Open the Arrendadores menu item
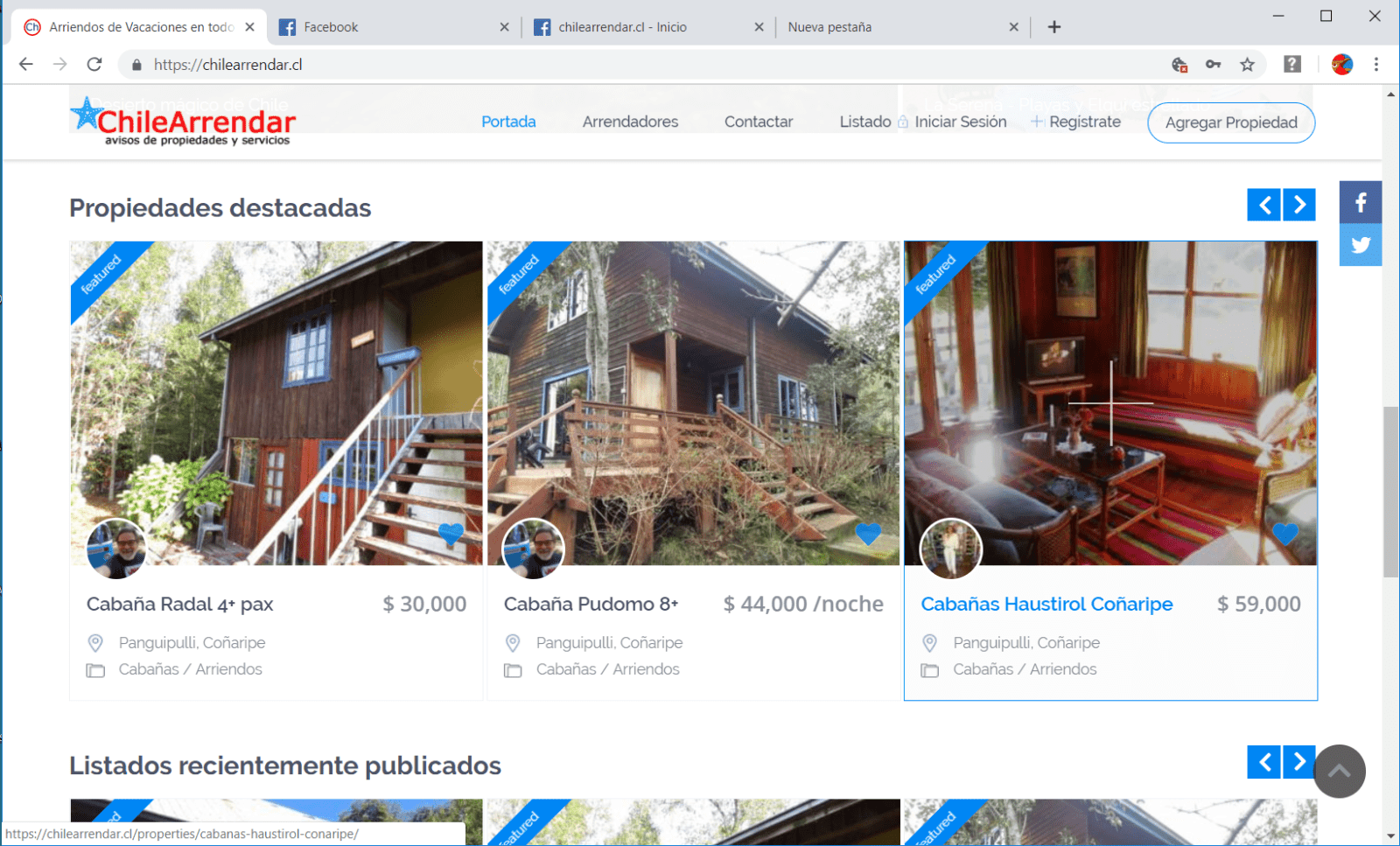1400x846 pixels. click(630, 122)
